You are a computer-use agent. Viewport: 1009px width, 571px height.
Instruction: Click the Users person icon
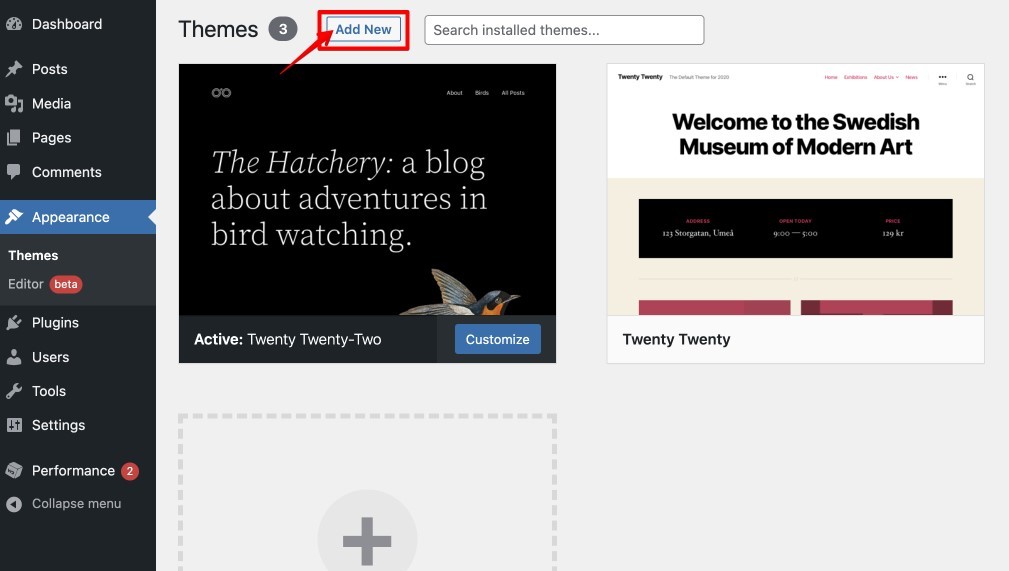[x=14, y=357]
